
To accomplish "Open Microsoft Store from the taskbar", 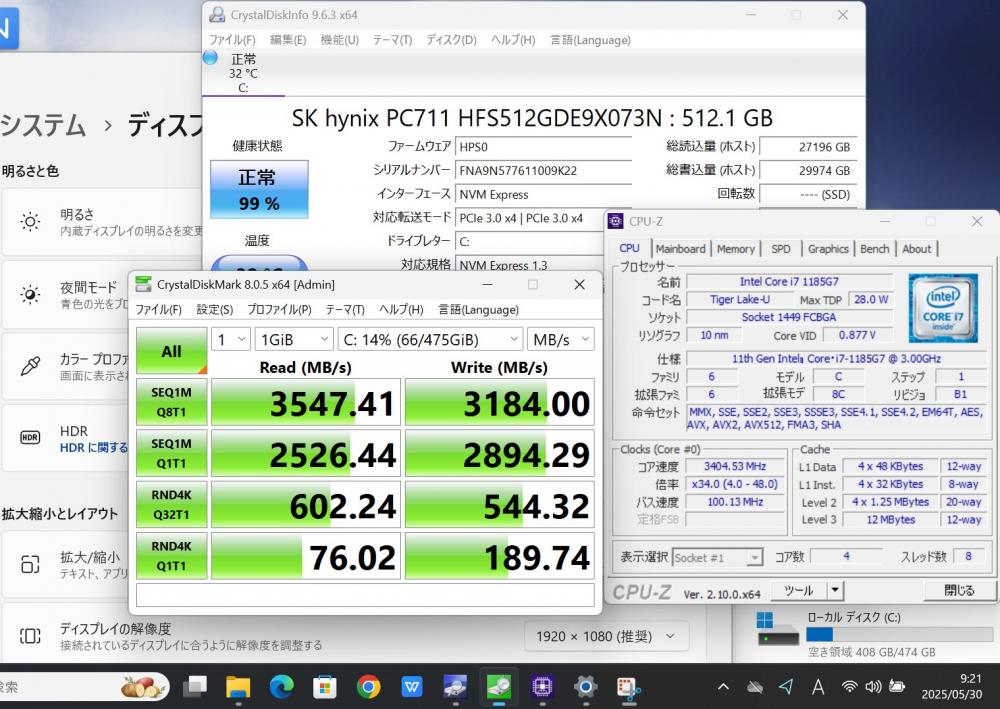I will 325,687.
